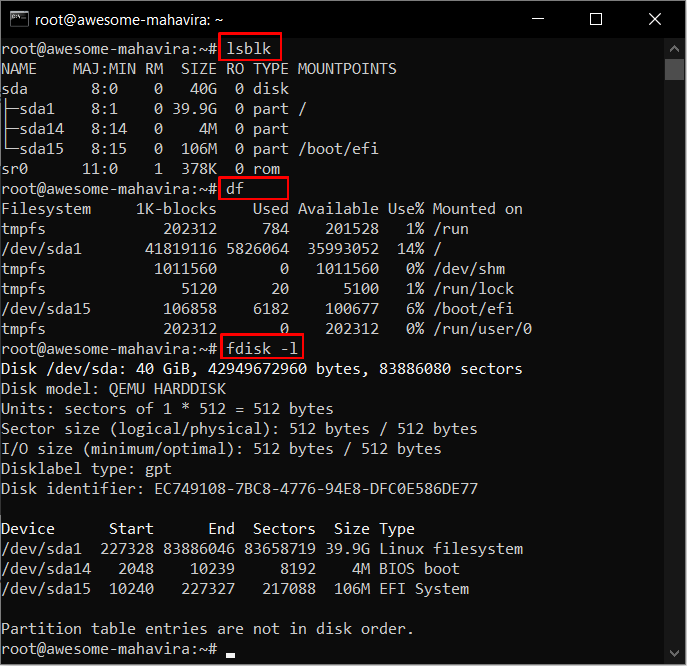The image size is (687, 666).
Task: Click the '39.9G' size in lsblk output
Action: pos(195,109)
